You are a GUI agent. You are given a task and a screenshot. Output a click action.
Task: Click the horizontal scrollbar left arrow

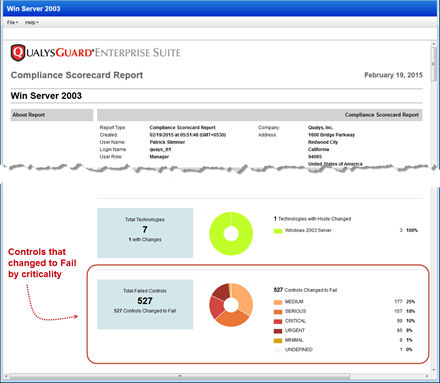tap(6, 376)
